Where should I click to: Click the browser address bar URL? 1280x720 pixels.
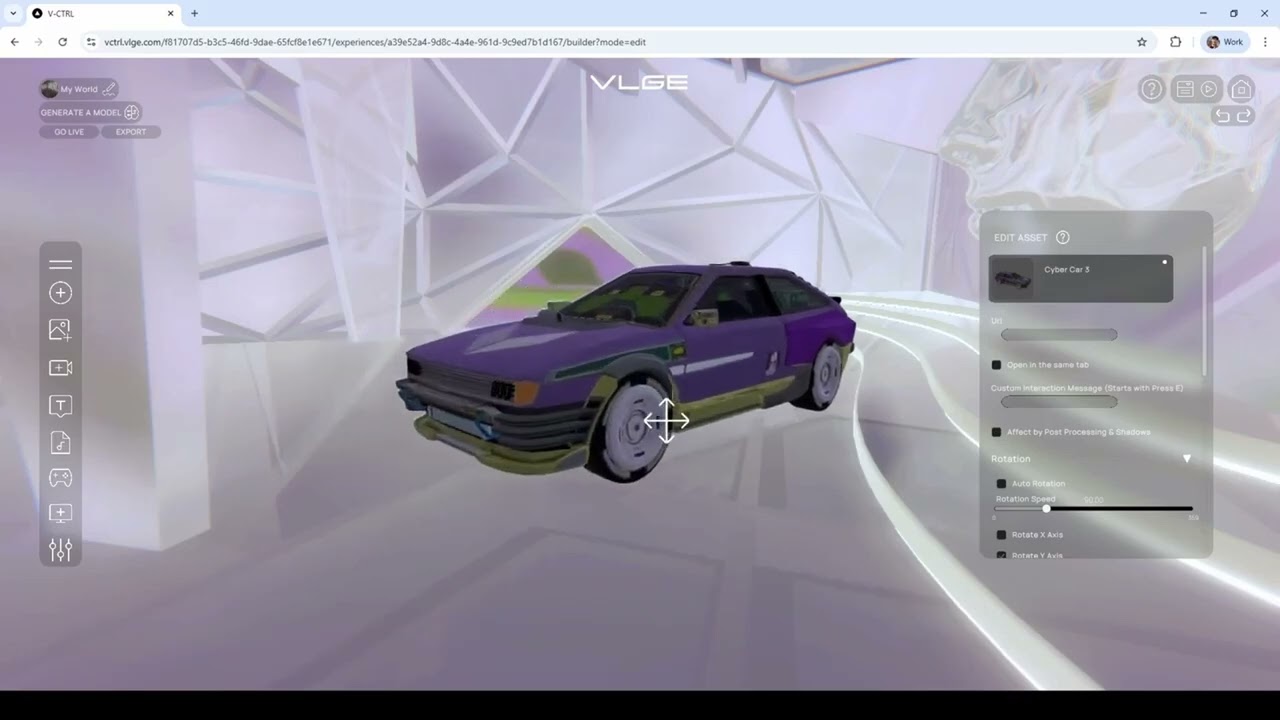click(x=375, y=42)
